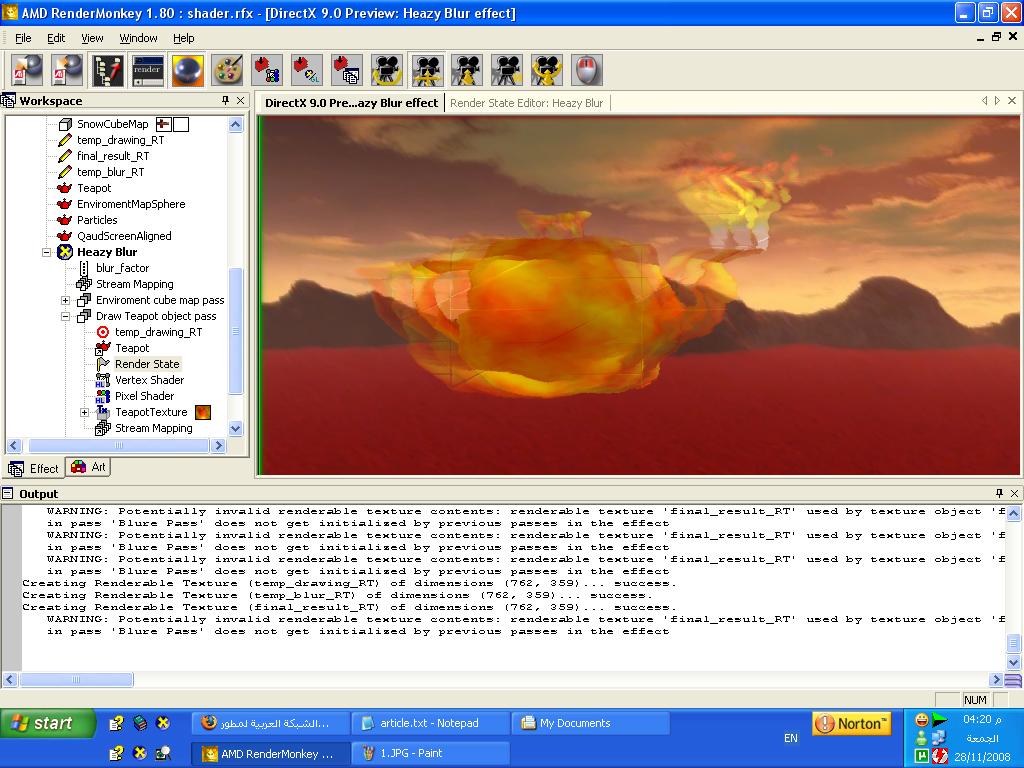This screenshot has height=768, width=1024.
Task: Click the pencil icon next to final_result_RT
Action: click(65, 156)
